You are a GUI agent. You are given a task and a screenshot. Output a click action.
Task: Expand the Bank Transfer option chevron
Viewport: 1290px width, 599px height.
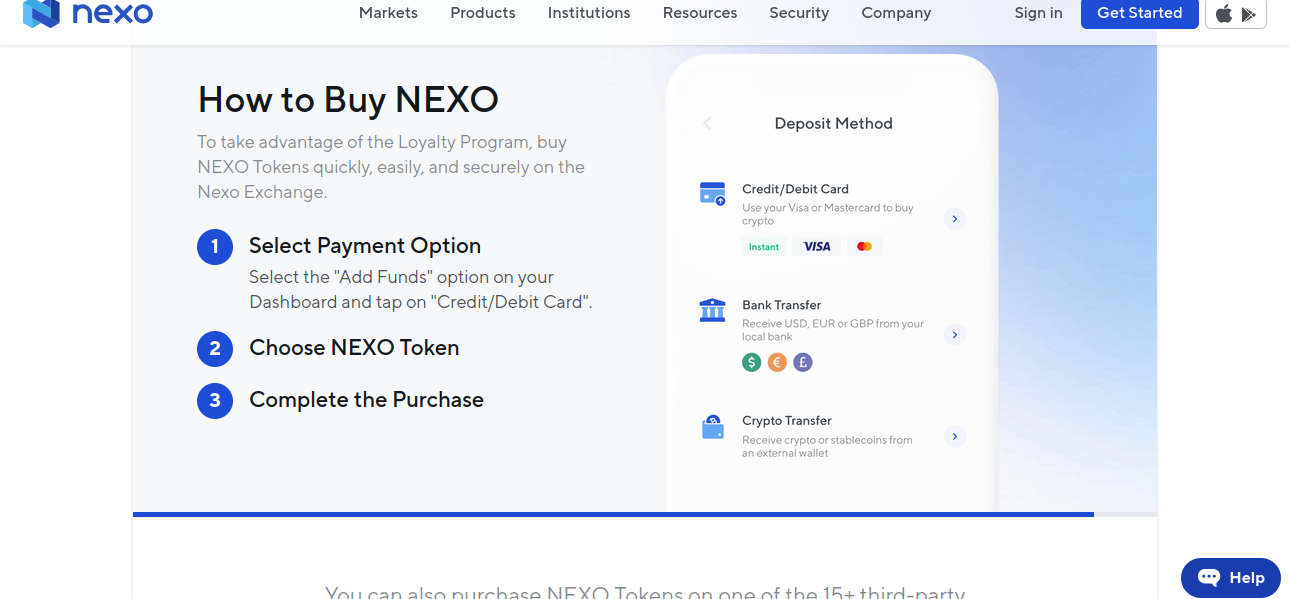(954, 334)
